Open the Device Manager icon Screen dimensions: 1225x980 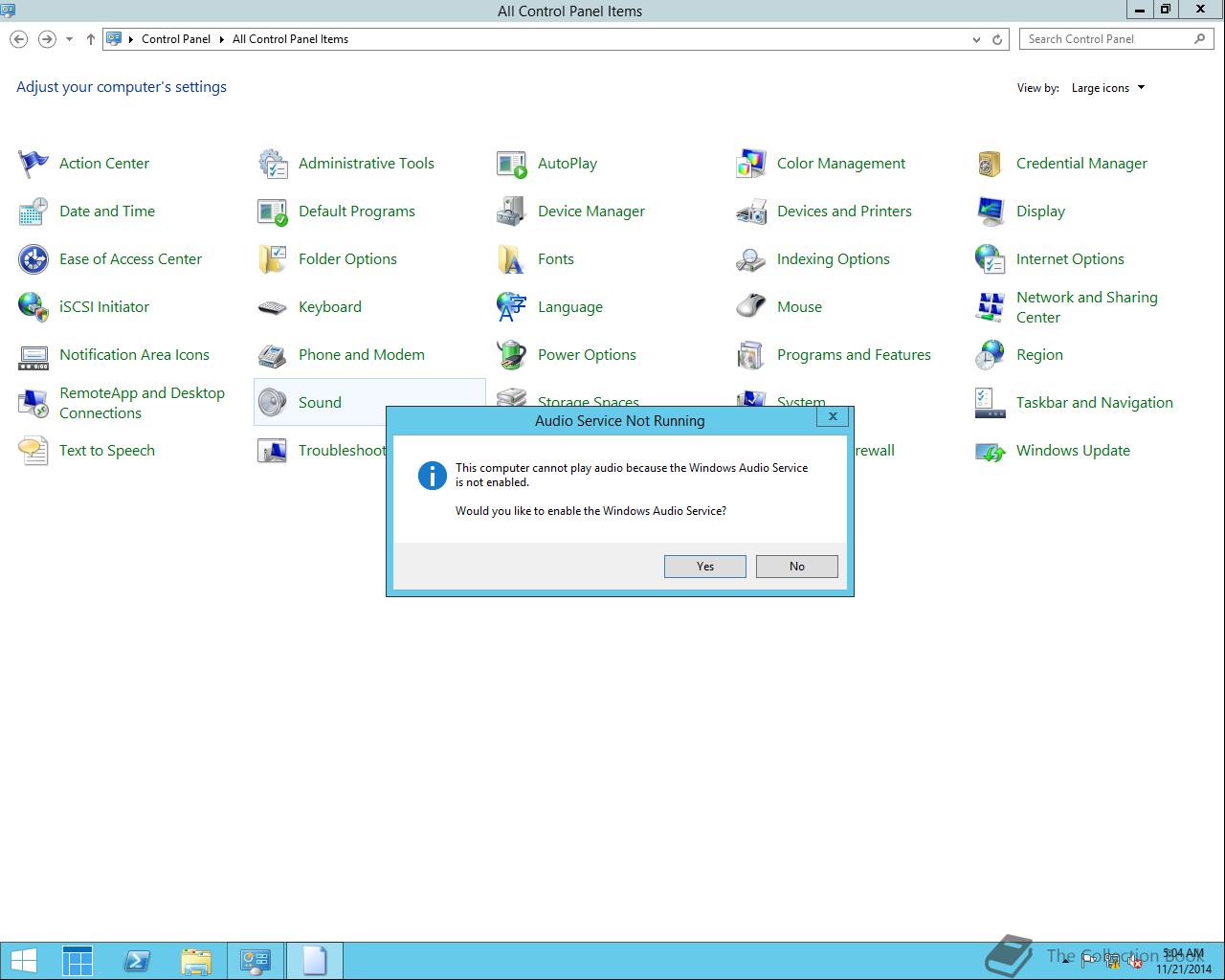click(x=512, y=212)
